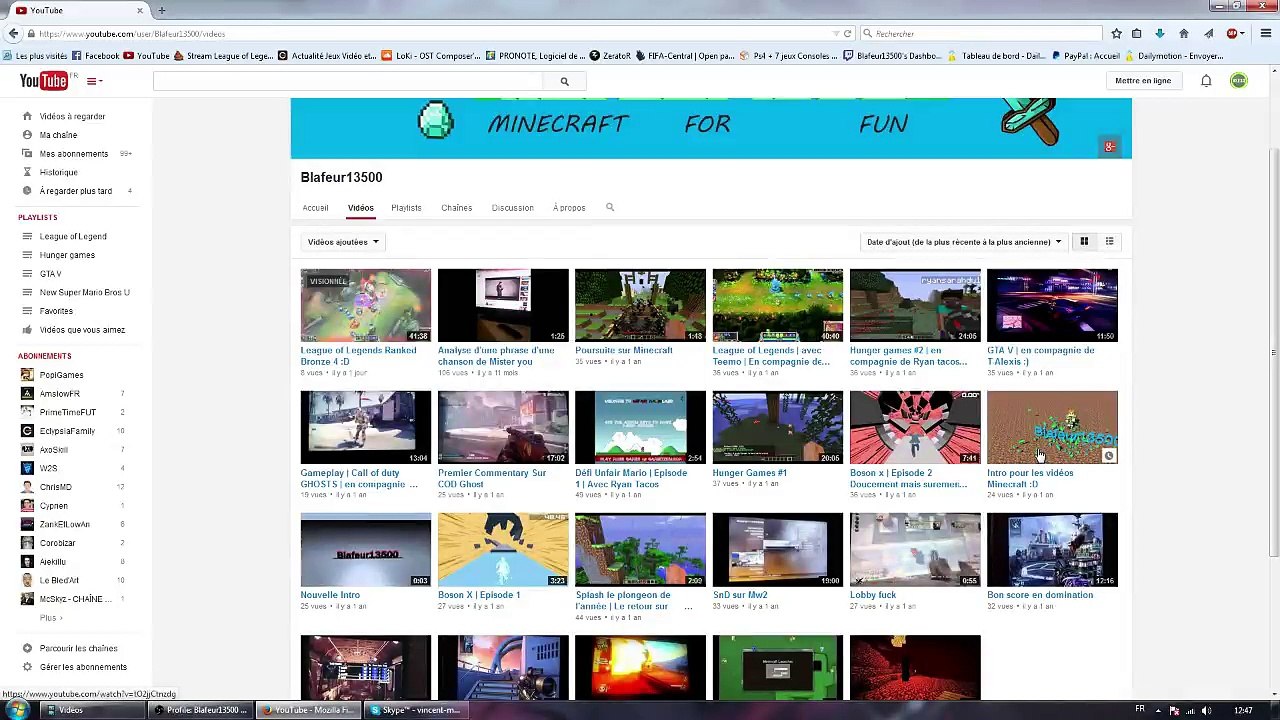1280x720 pixels.
Task: Click the YouTube logo
Action: (x=44, y=81)
